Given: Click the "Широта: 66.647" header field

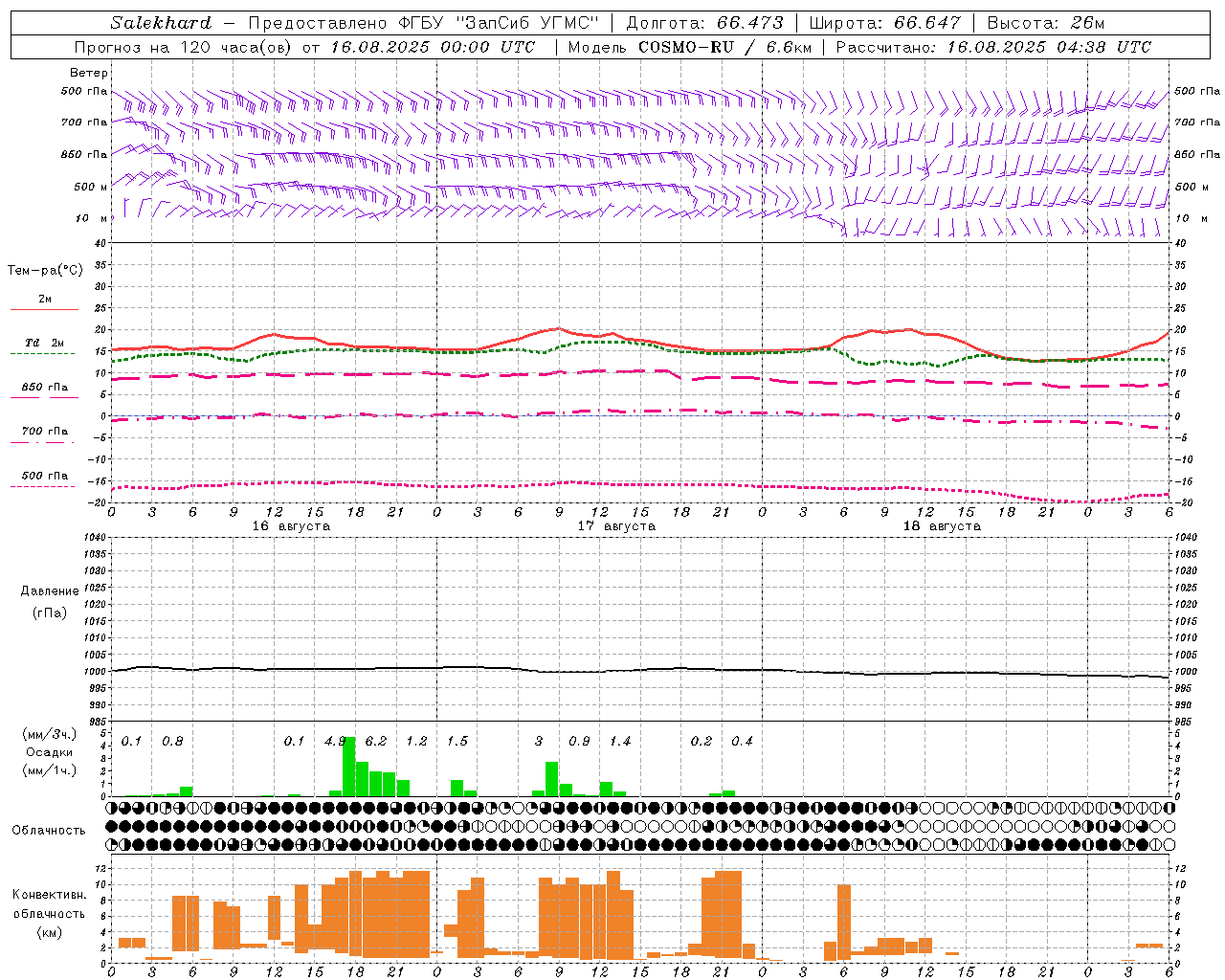Looking at the screenshot, I should point(885,23).
